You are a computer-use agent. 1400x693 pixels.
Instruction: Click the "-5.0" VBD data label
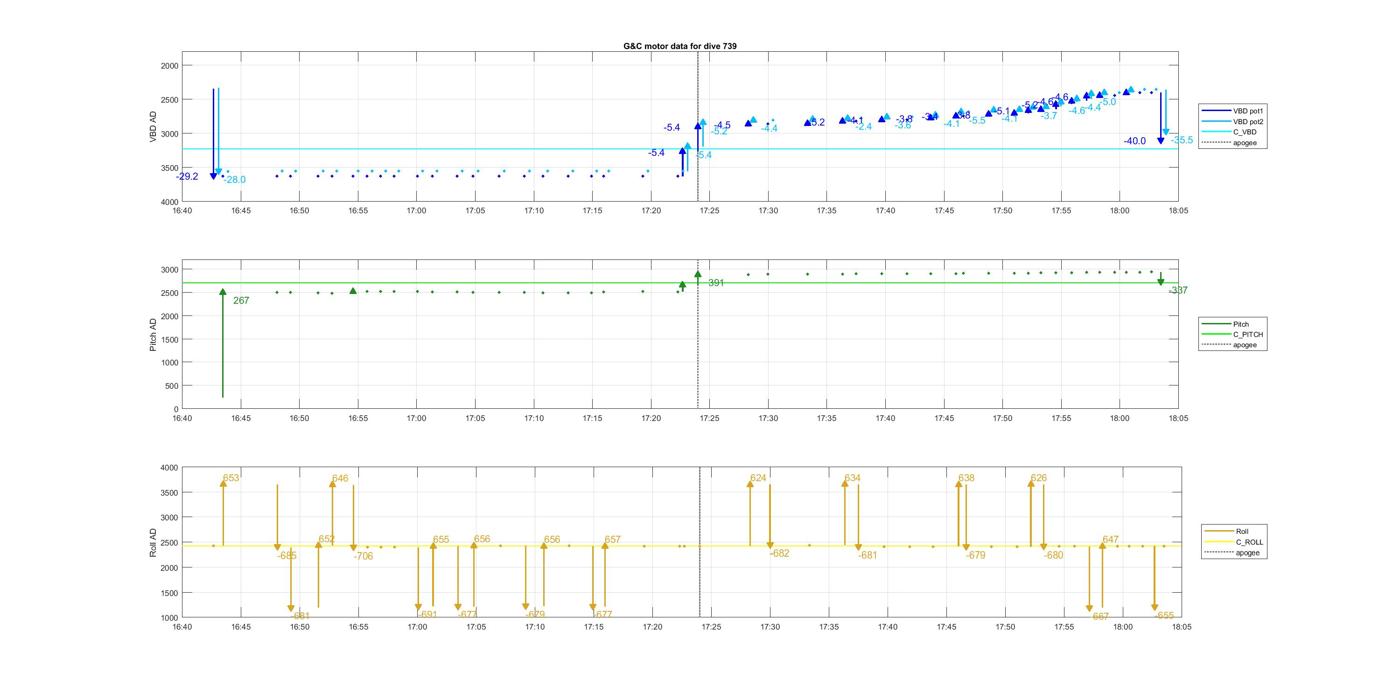pyautogui.click(x=1108, y=102)
